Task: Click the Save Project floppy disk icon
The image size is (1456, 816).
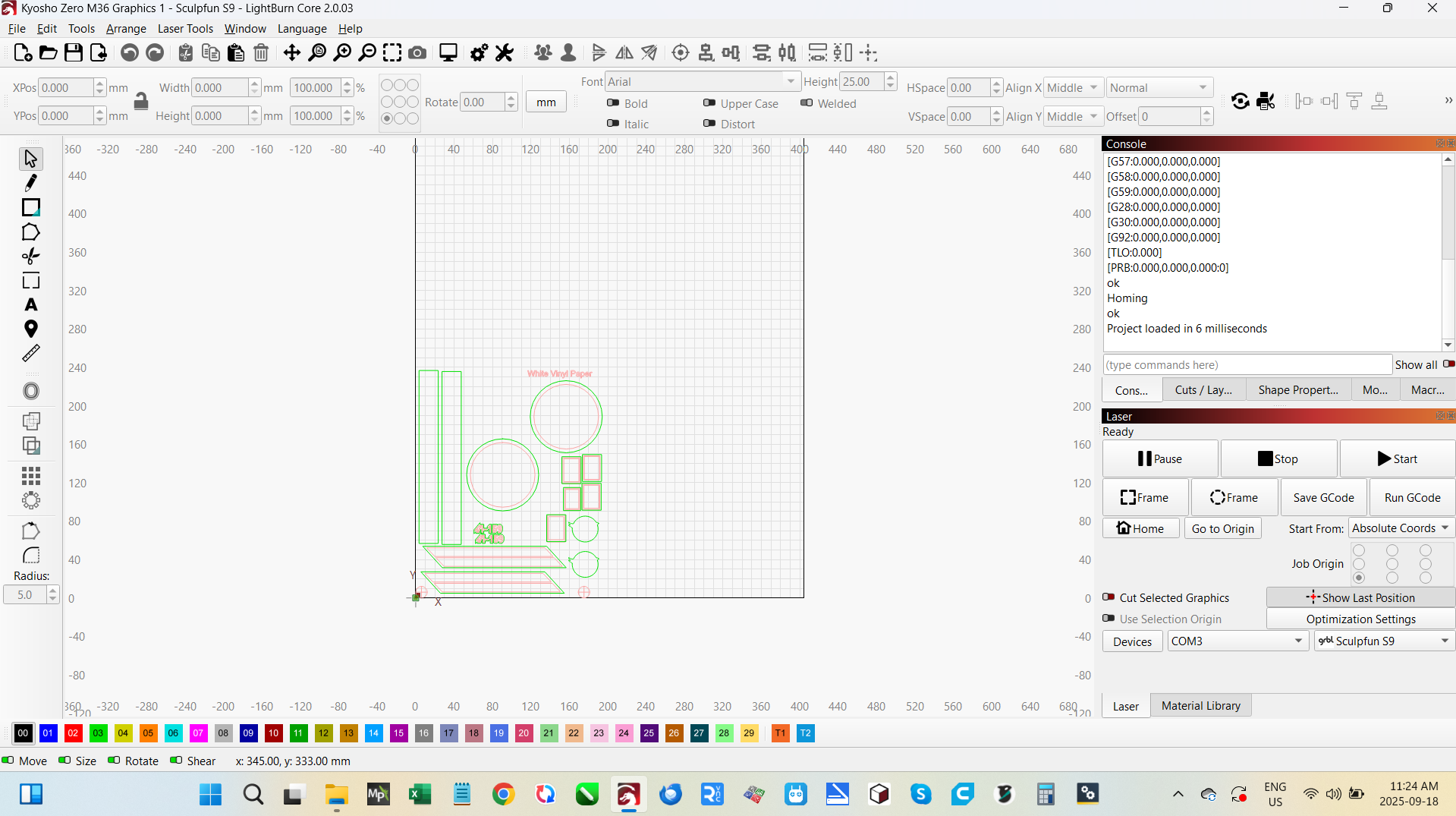Action: [x=73, y=52]
